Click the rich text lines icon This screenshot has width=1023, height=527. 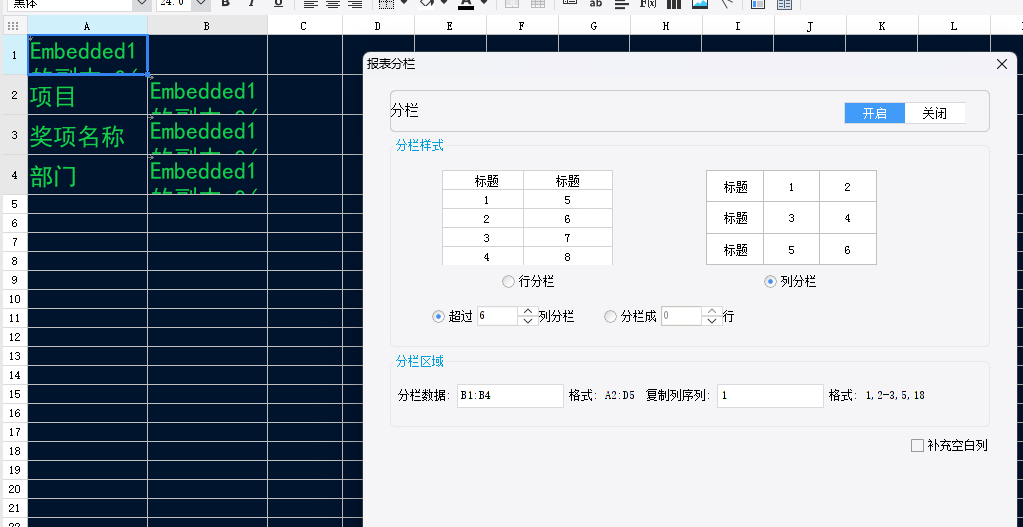(x=622, y=3)
